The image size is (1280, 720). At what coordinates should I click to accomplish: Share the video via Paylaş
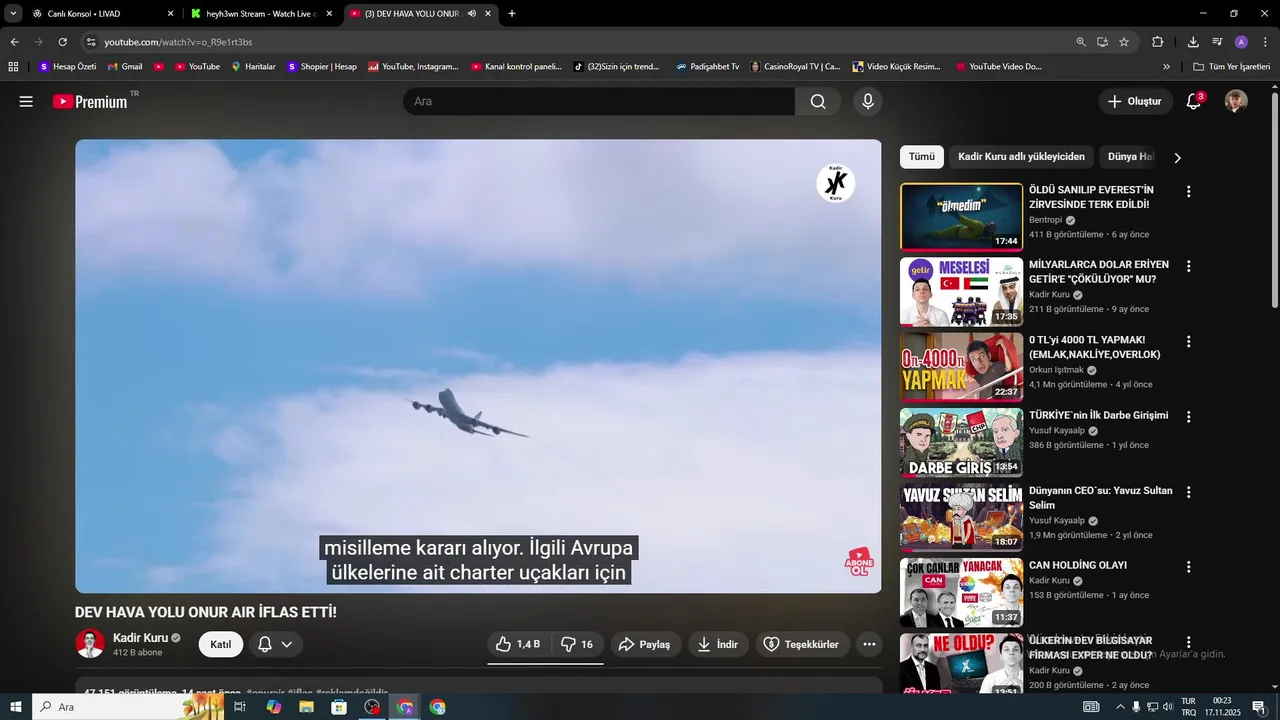point(645,644)
